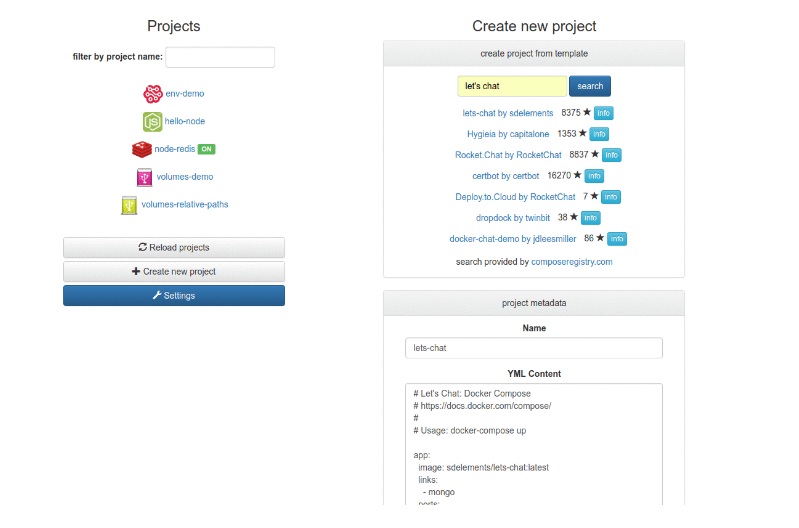Click the node-redis Redis icon

[141, 149]
